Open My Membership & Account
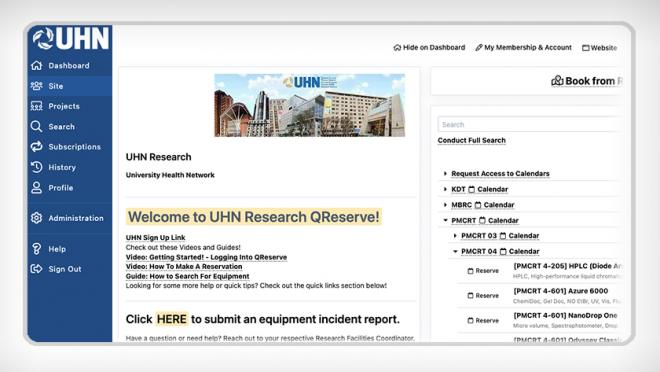 click(x=524, y=48)
